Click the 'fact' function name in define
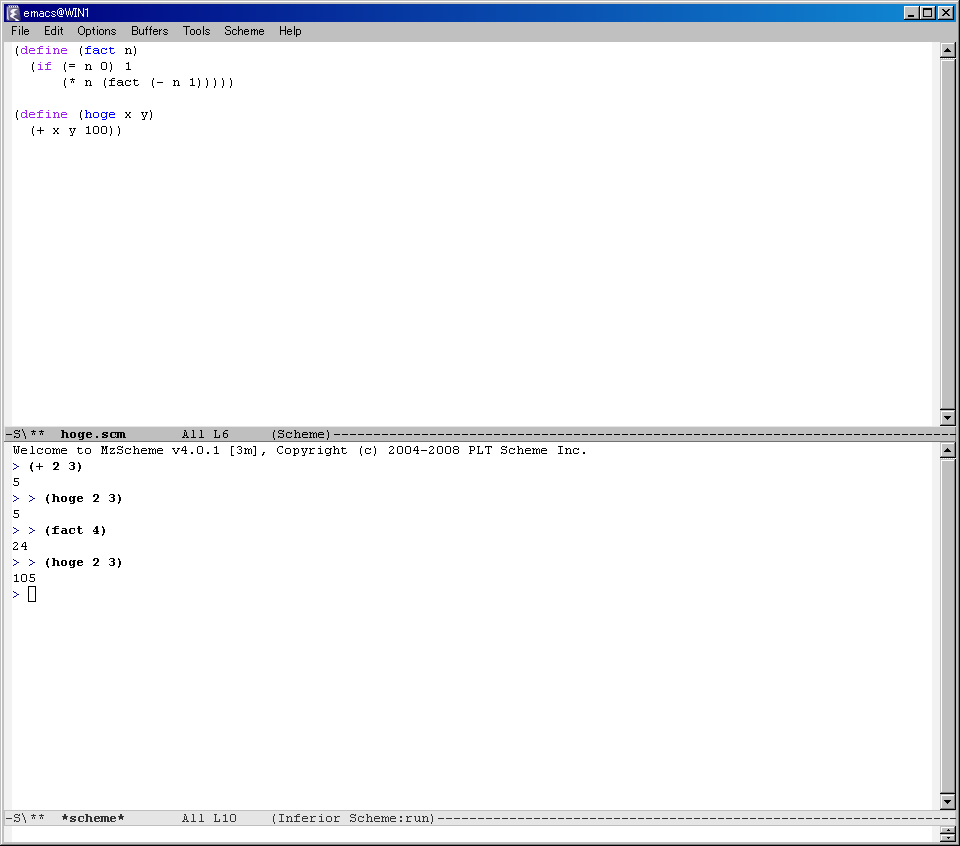Viewport: 960px width, 846px height. click(x=99, y=50)
